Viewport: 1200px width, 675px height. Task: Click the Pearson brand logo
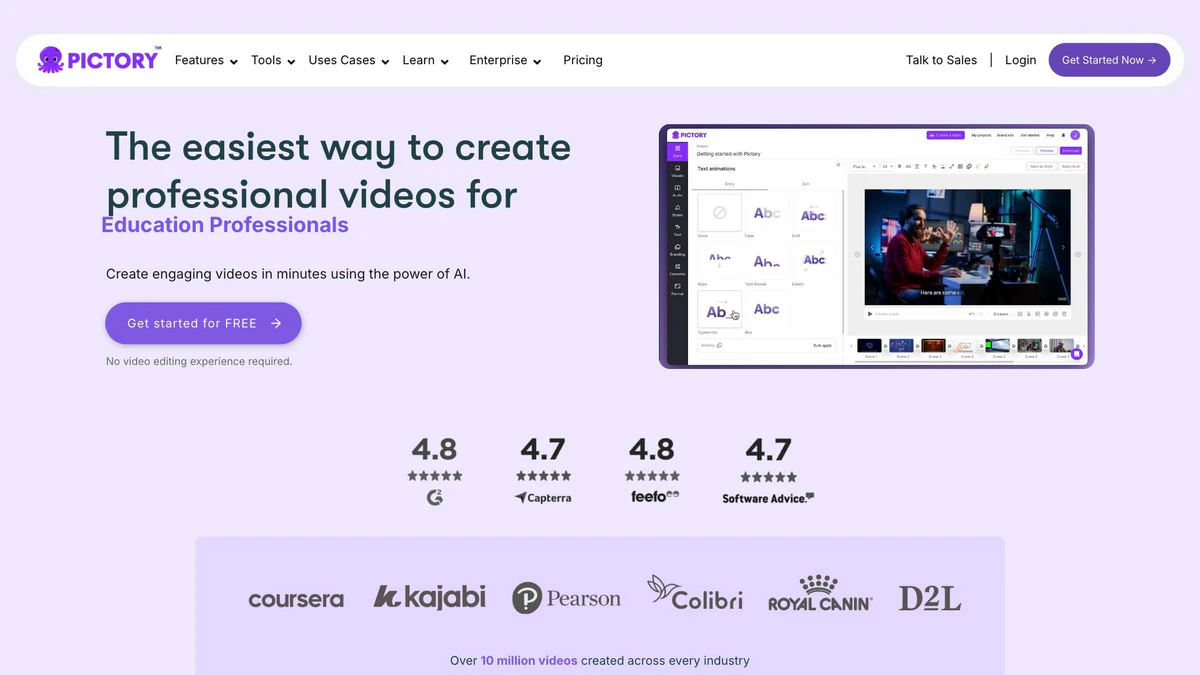coord(566,599)
